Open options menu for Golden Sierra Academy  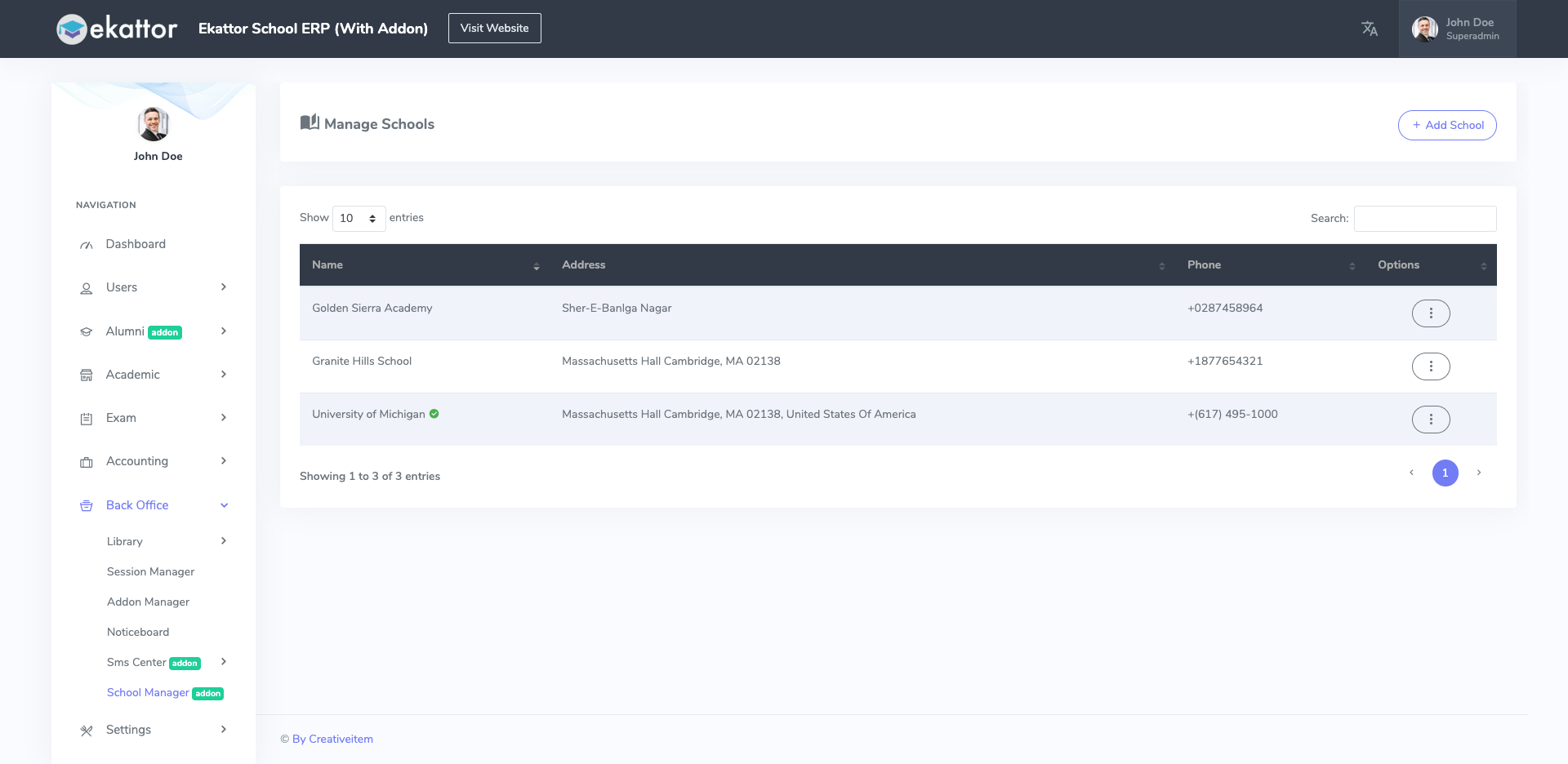coord(1430,313)
